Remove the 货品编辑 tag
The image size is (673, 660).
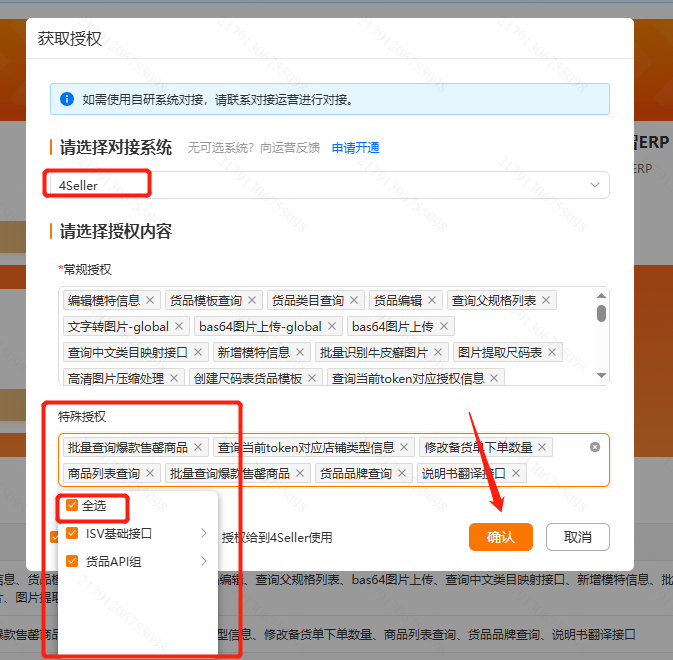click(x=432, y=300)
